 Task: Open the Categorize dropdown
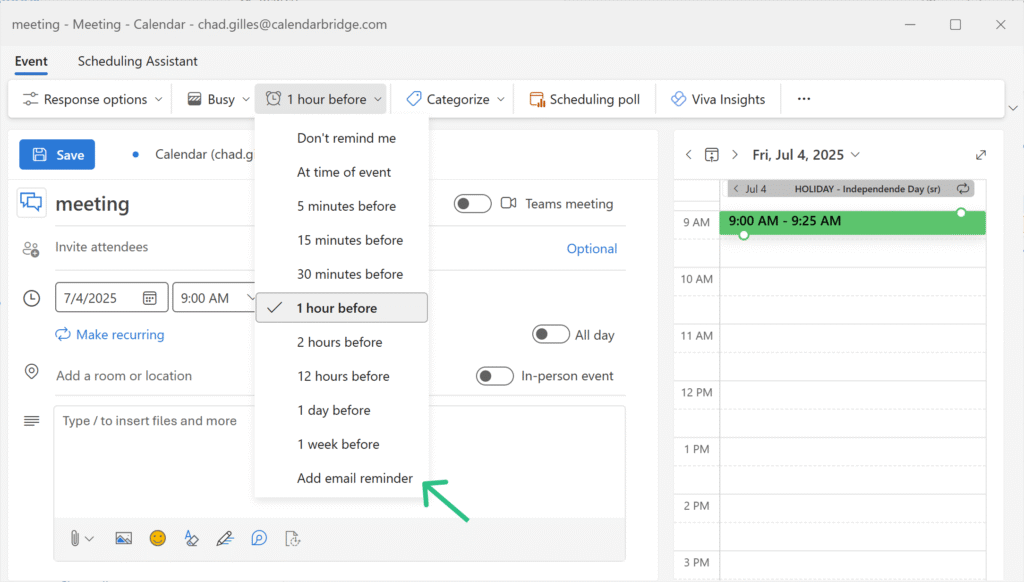click(x=455, y=99)
